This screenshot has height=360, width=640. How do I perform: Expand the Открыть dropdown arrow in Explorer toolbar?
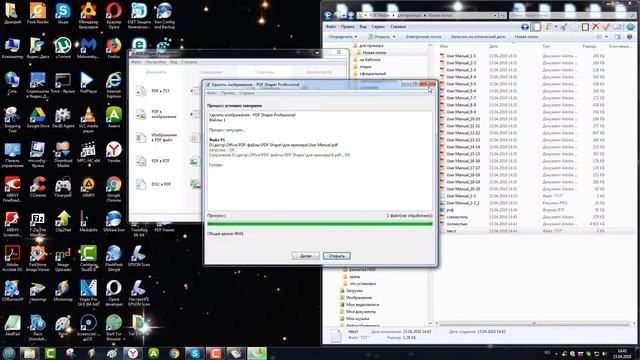tap(394, 37)
